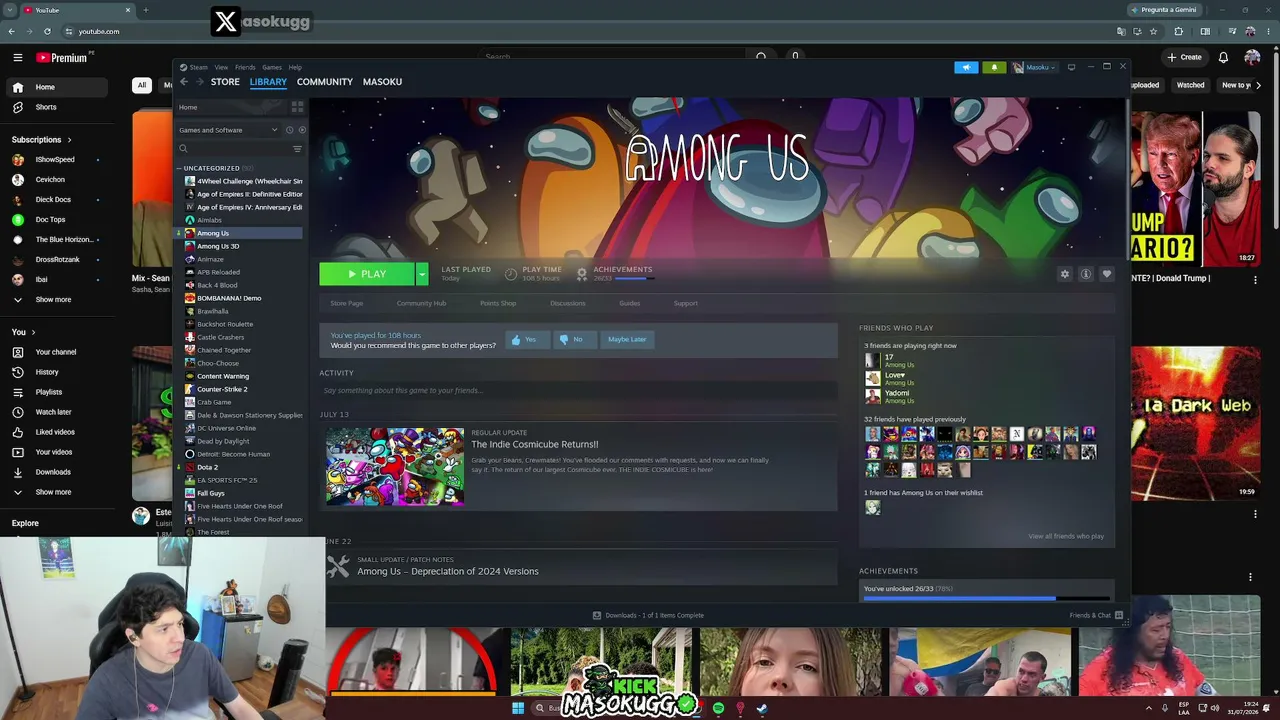Show Among Us game info panel
Screen dimensions: 1280x720
pos(1086,274)
